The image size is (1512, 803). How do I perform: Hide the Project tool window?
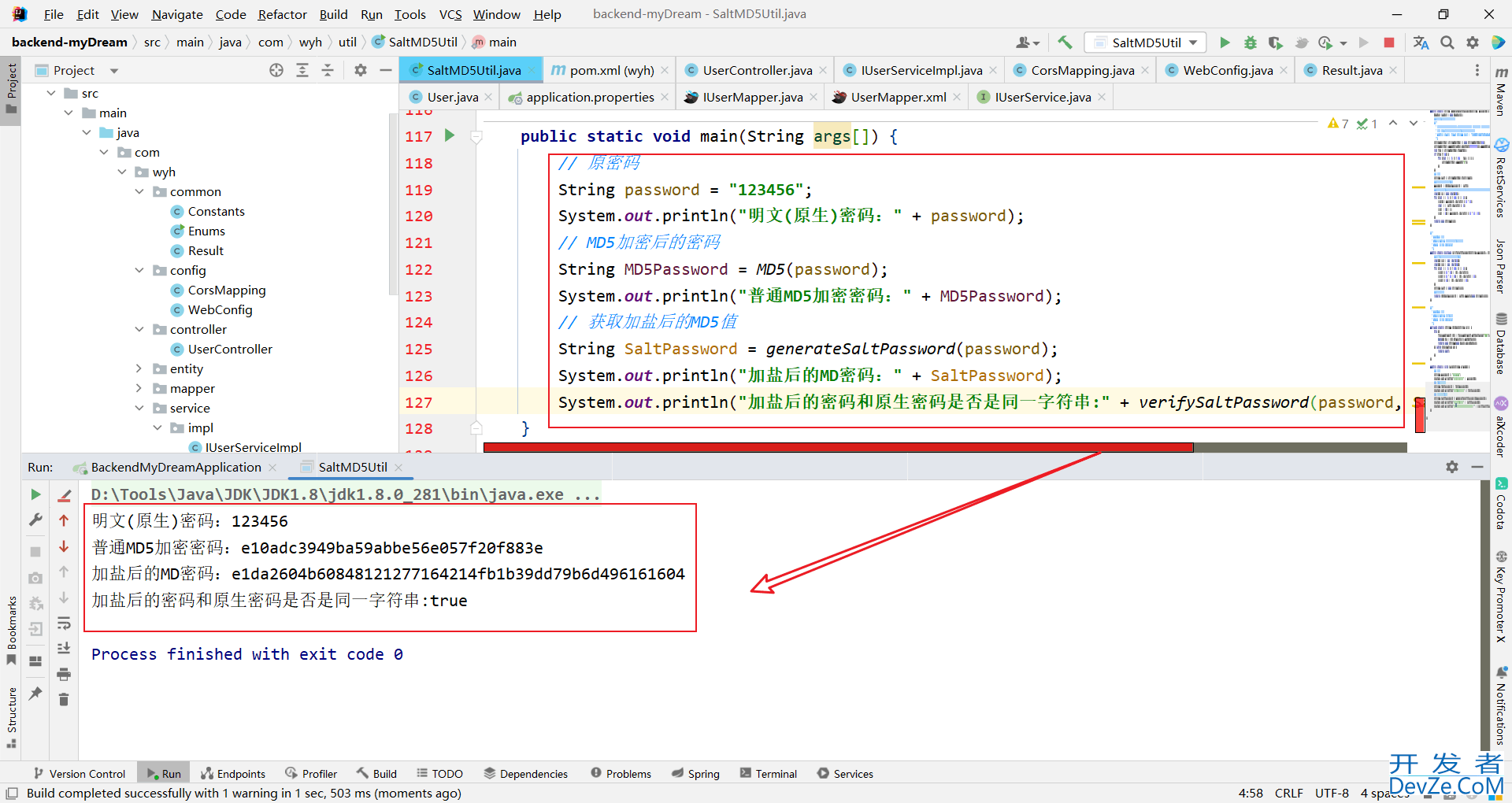point(386,70)
